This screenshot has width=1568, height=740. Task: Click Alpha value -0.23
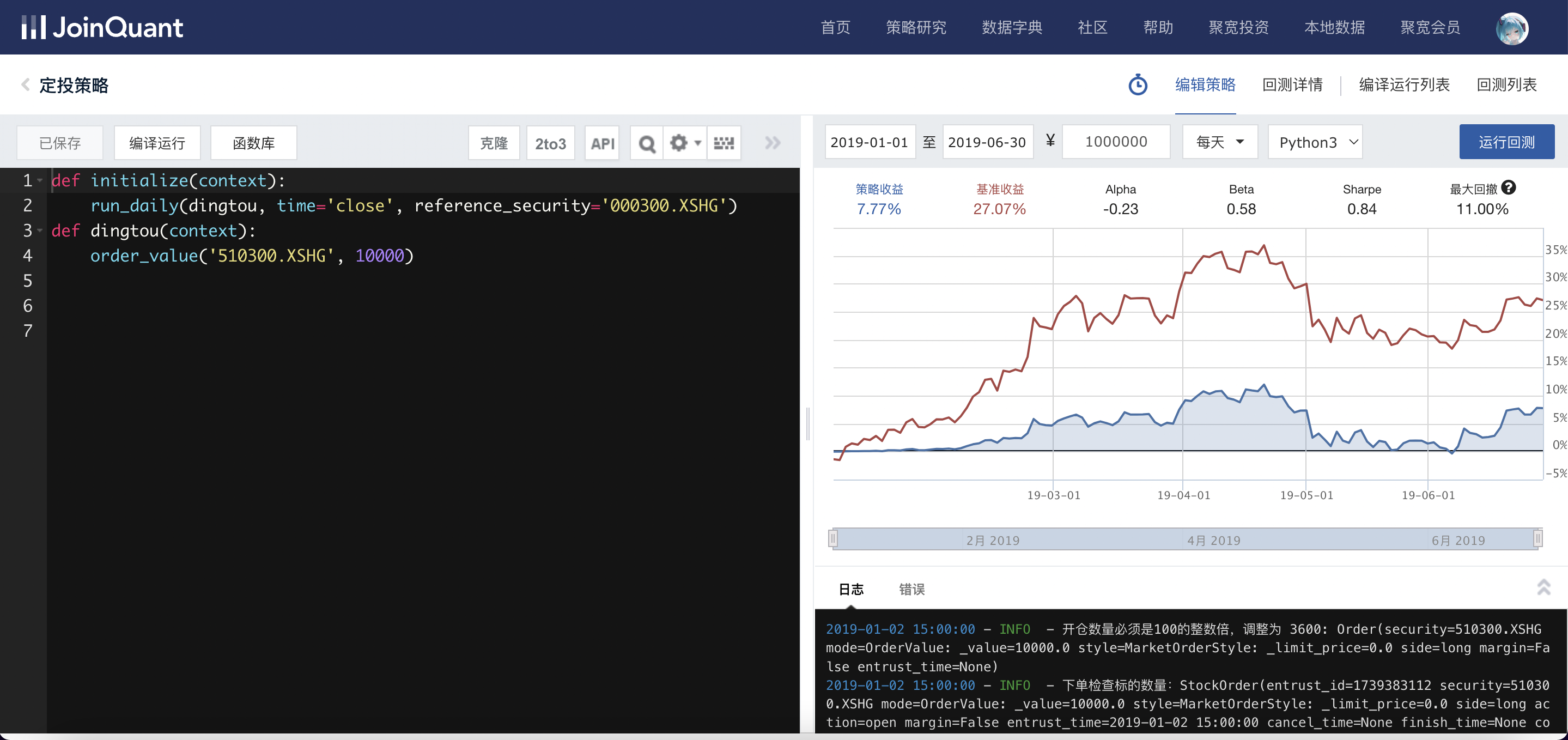coord(1121,209)
